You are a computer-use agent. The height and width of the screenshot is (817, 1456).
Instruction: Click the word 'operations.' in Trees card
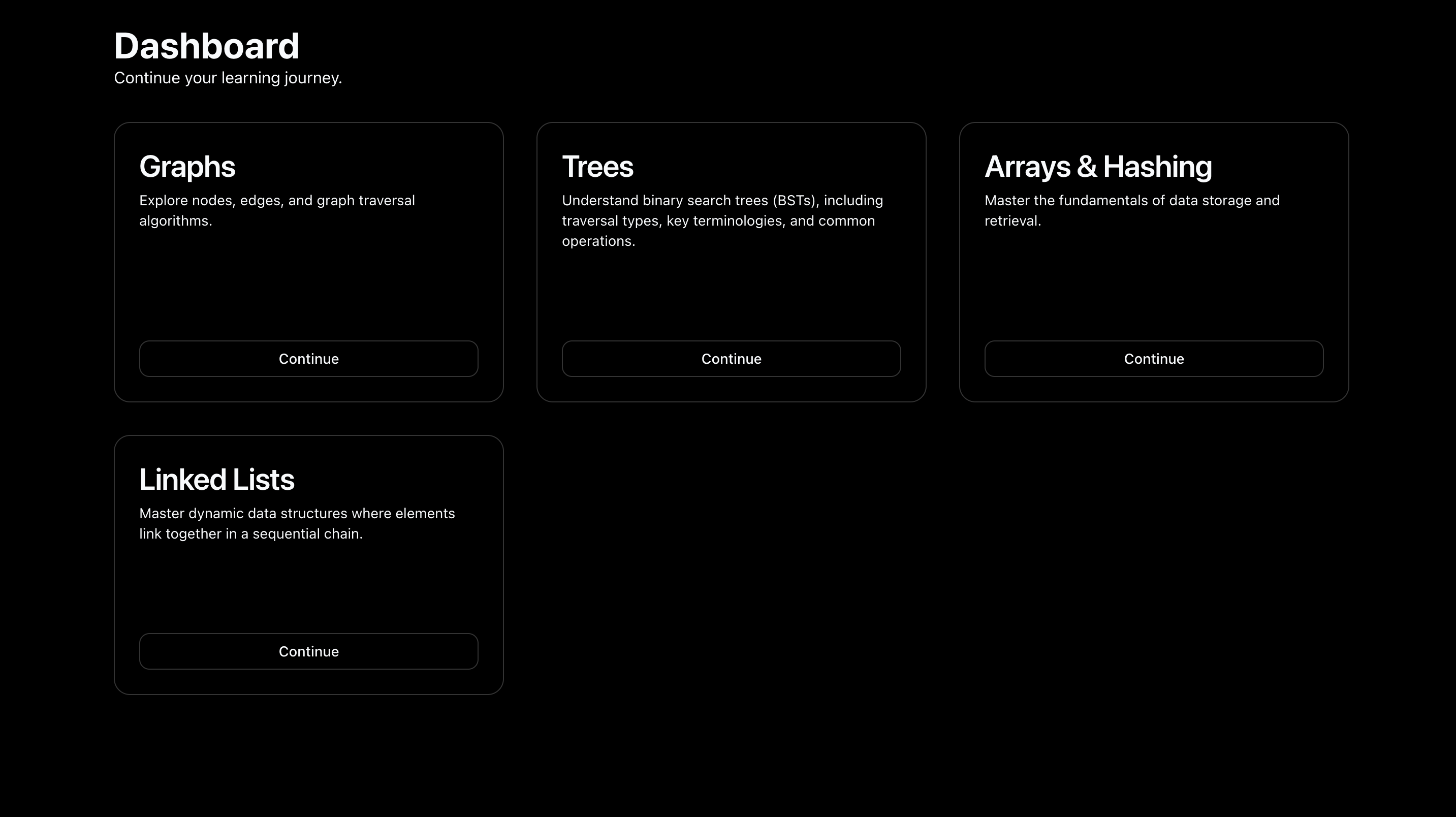coord(598,241)
